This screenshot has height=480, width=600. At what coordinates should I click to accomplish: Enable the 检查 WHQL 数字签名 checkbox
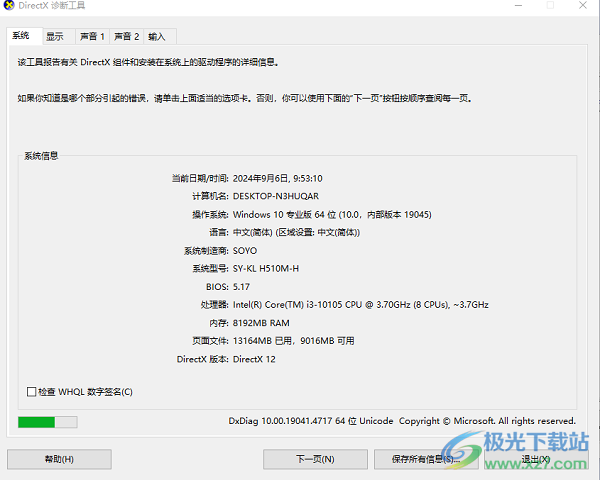click(x=31, y=392)
